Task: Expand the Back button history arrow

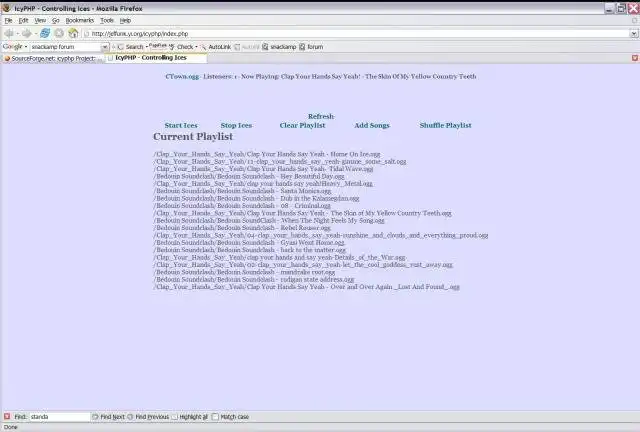Action: (18, 34)
